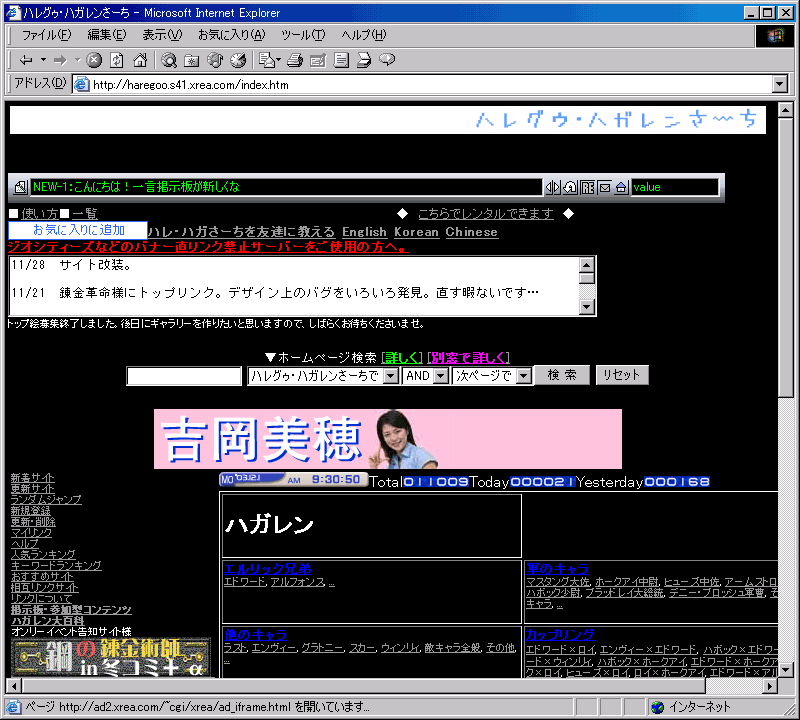Open the Search pane magnifier icon

tap(169, 60)
